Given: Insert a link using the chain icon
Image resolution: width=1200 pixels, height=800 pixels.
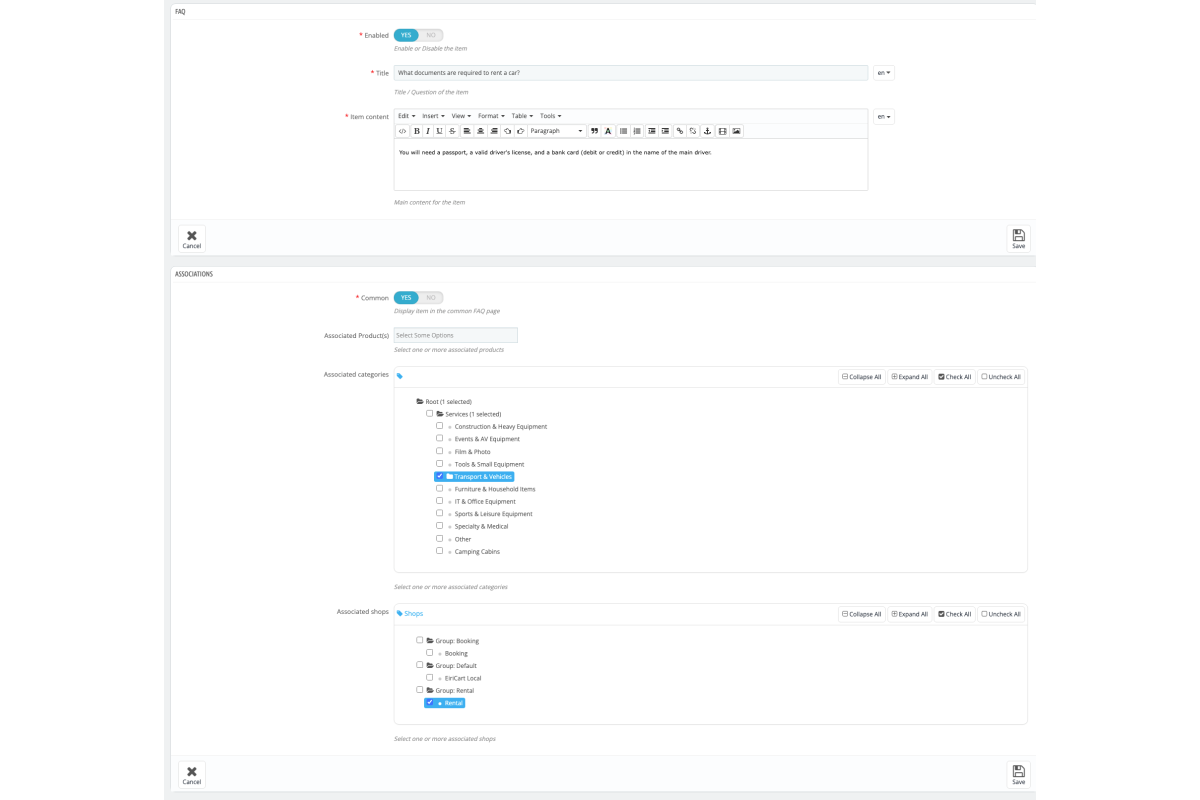Looking at the screenshot, I should (680, 131).
